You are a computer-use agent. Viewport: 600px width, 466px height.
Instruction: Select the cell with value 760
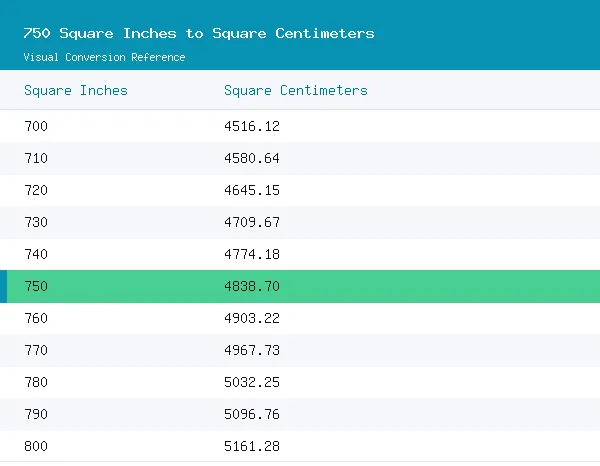[36, 318]
